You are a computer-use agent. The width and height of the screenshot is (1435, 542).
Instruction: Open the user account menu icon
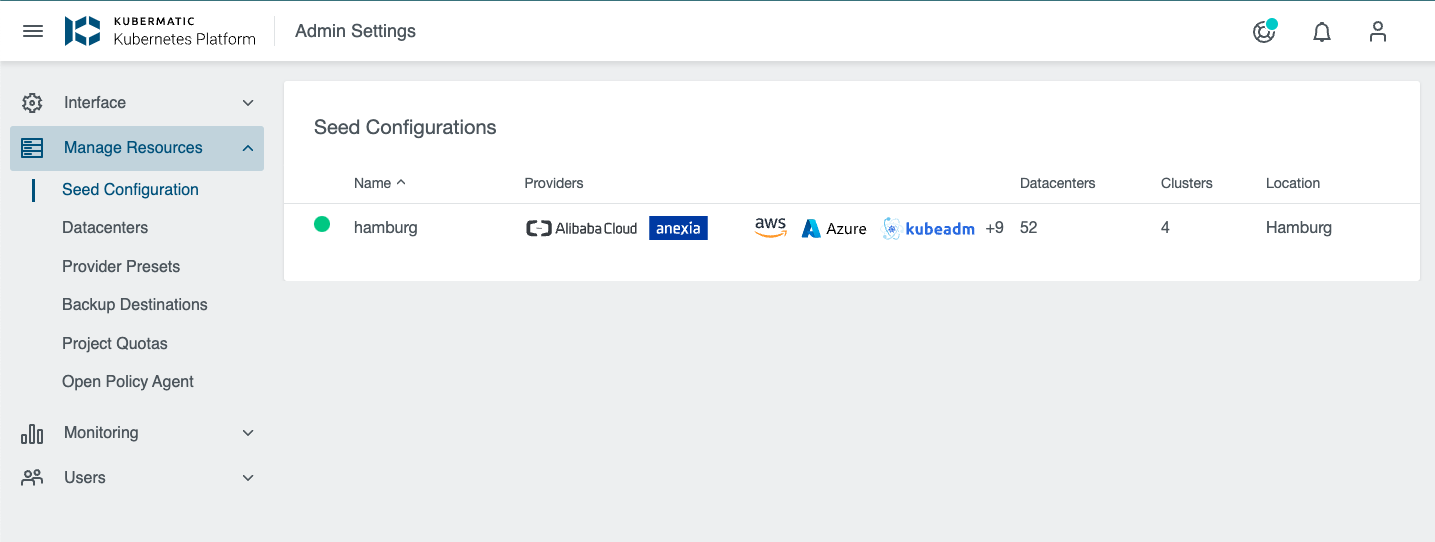(1378, 32)
